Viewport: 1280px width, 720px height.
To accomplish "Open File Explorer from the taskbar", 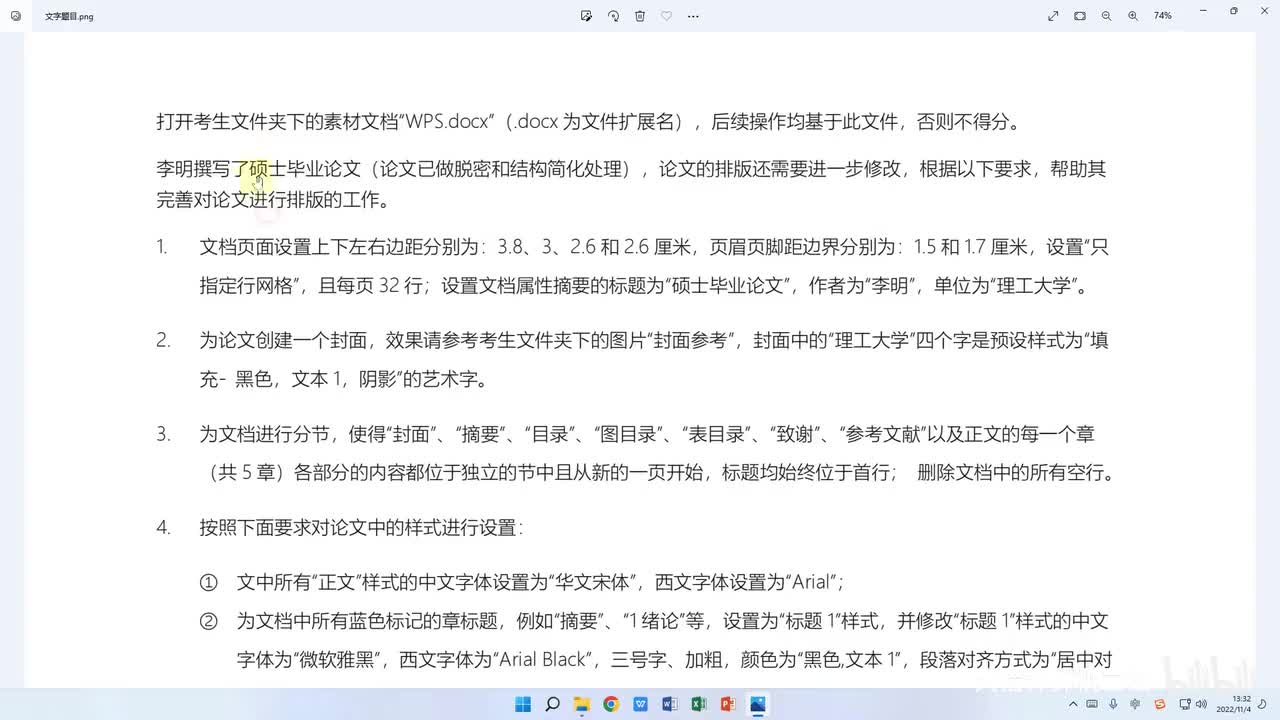I will click(x=582, y=704).
